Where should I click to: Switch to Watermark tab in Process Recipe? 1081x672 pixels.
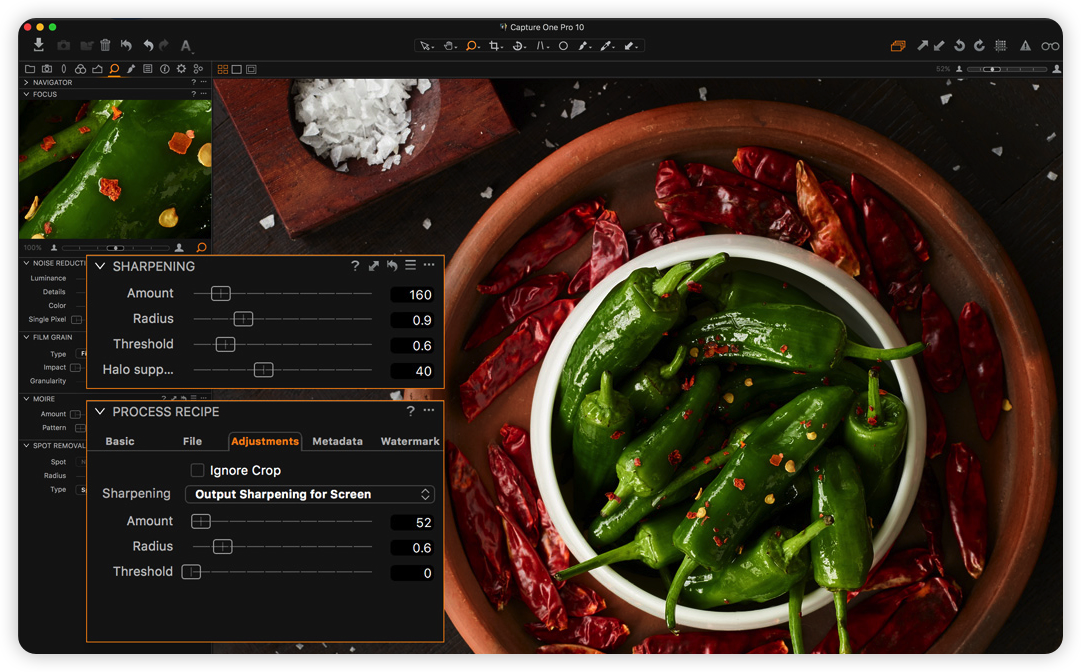410,441
